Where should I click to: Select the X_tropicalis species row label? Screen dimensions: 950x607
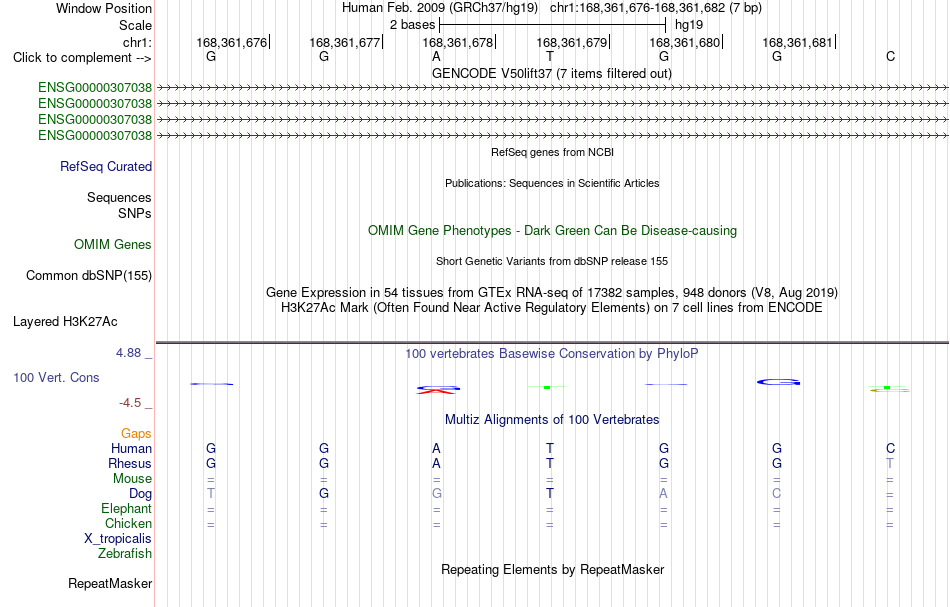[x=118, y=539]
